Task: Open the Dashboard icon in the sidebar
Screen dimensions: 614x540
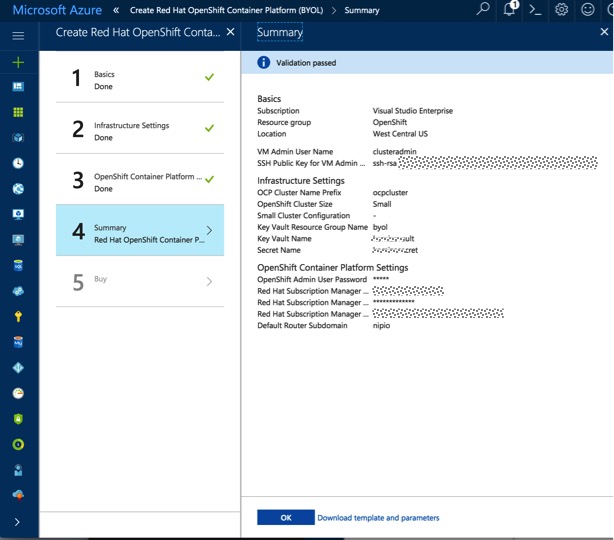Action: pos(18,87)
